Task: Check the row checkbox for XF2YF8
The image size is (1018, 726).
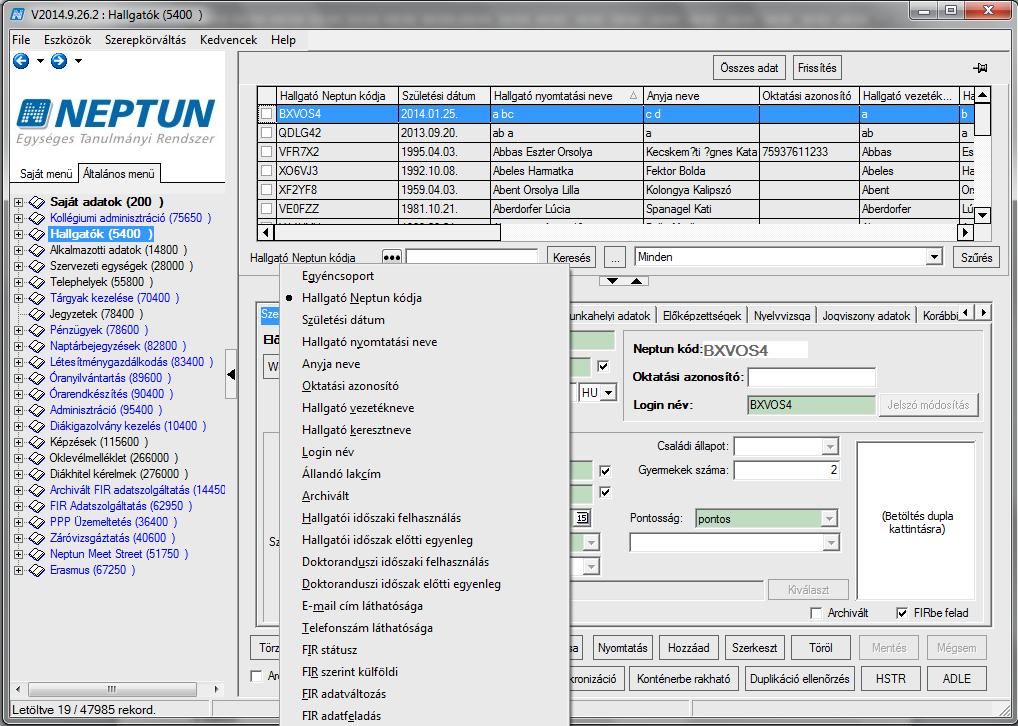Action: [x=266, y=190]
